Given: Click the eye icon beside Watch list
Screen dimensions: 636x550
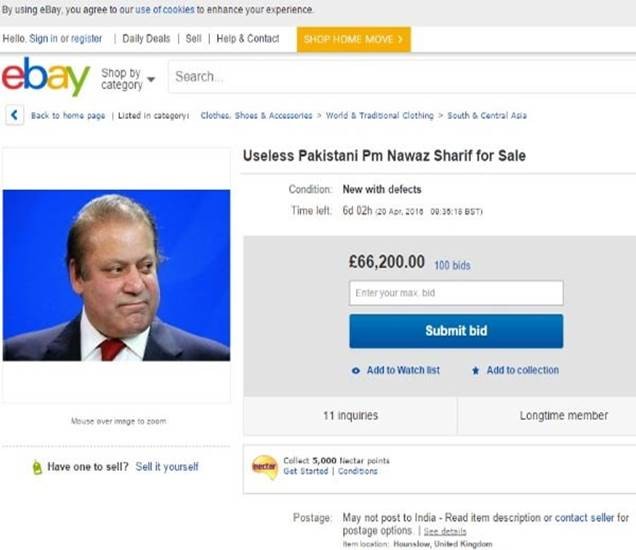Looking at the screenshot, I should 356,371.
